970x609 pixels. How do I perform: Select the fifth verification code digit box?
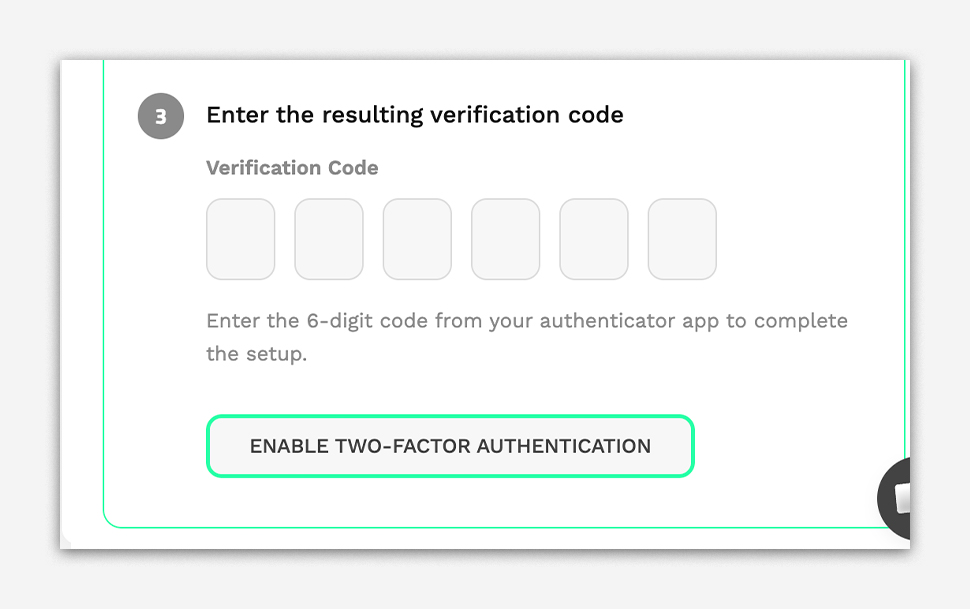[x=594, y=239]
